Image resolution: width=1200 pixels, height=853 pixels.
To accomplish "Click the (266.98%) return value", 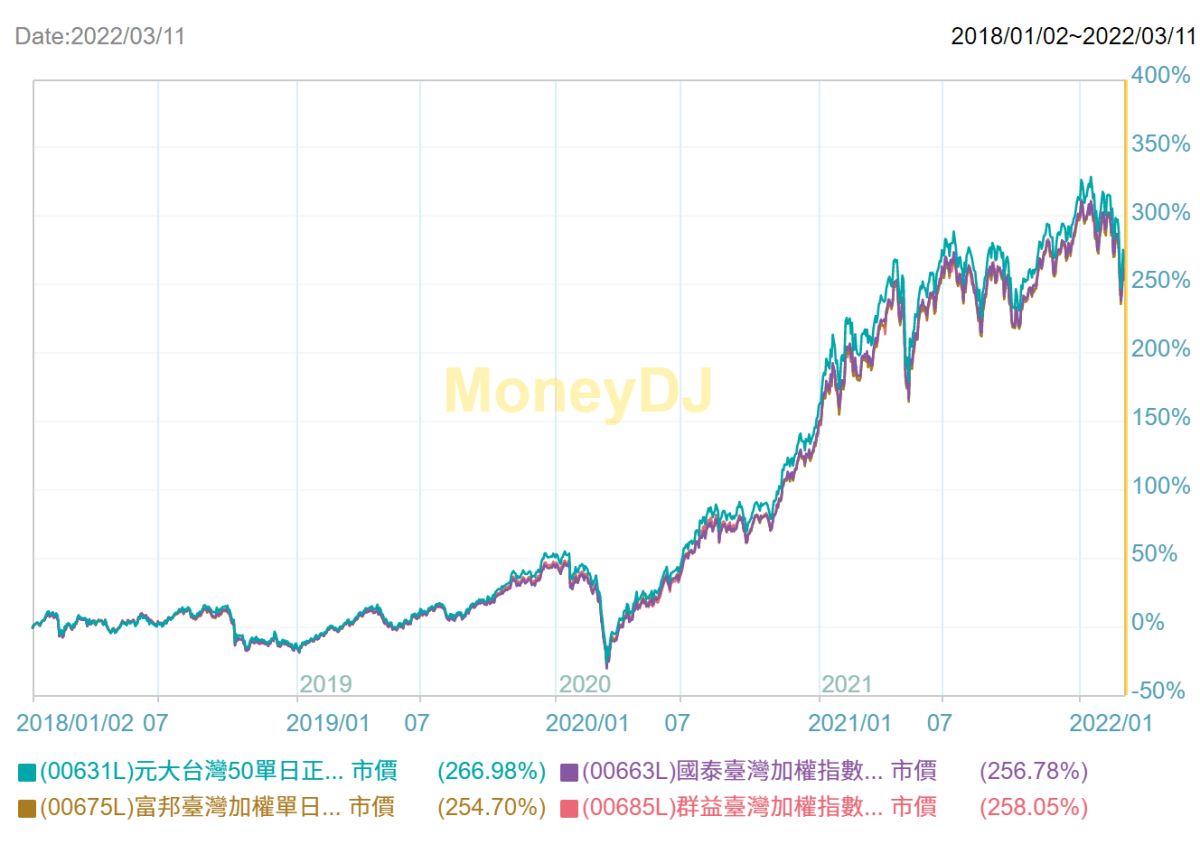I will click(x=492, y=771).
